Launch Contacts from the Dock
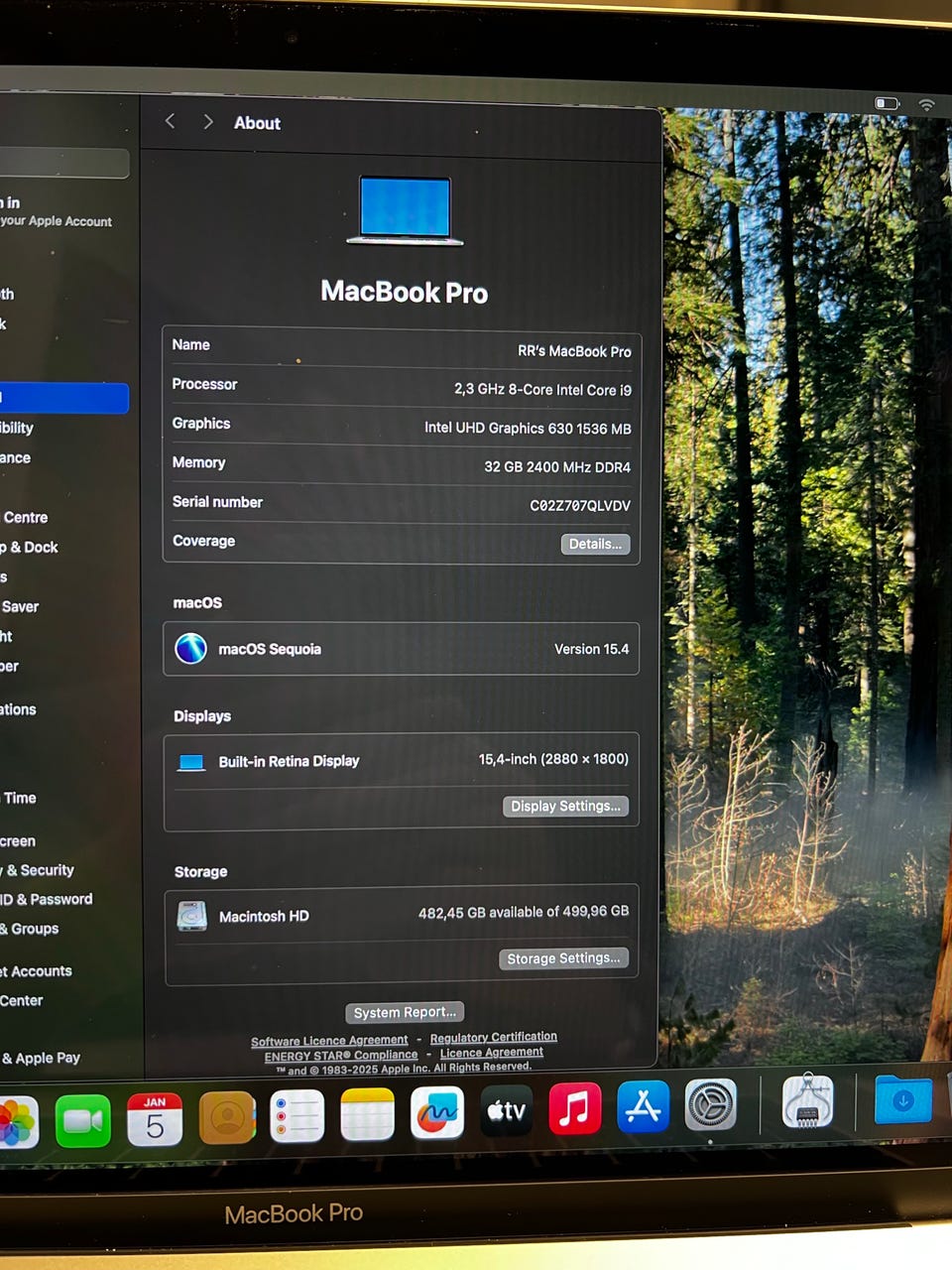This screenshot has width=952, height=1270. click(x=227, y=1117)
